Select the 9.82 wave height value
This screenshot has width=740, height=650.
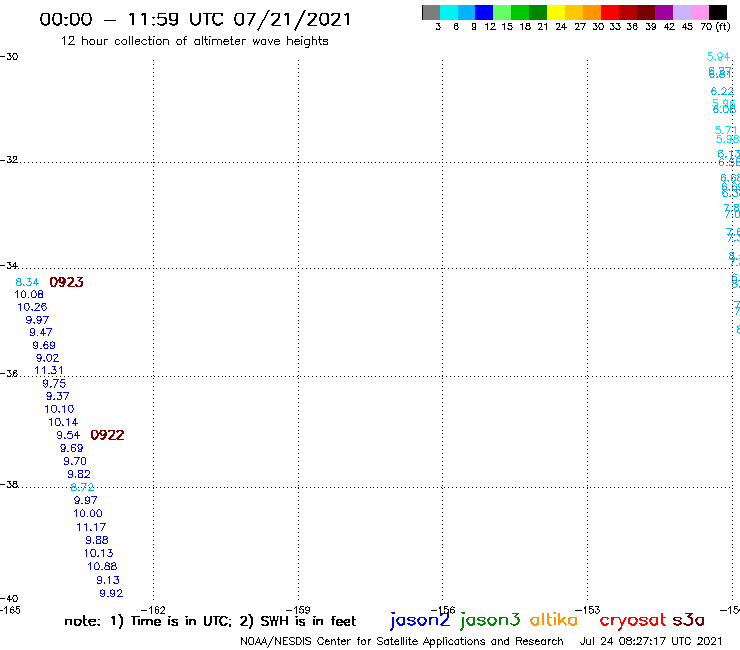[78, 474]
